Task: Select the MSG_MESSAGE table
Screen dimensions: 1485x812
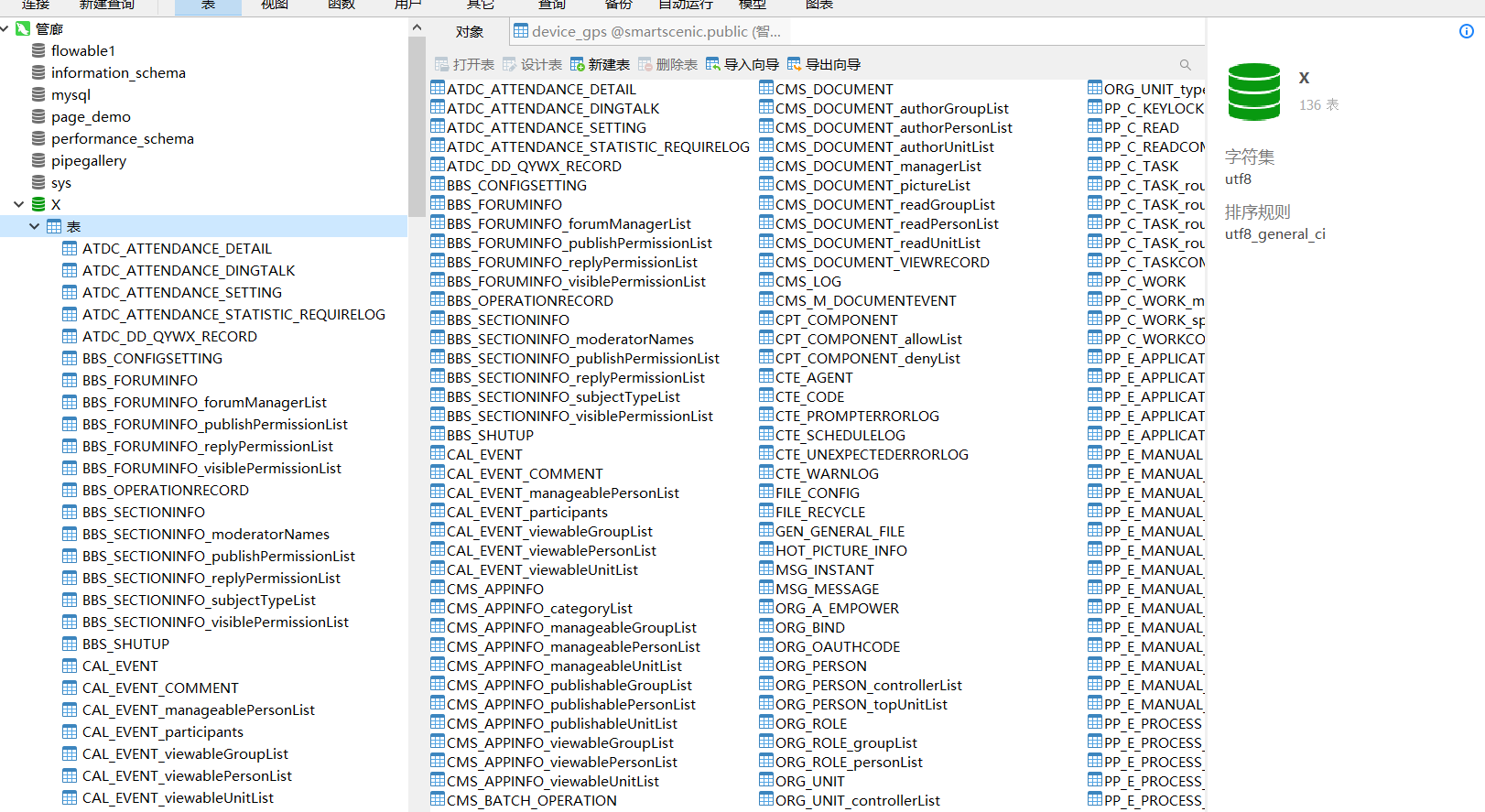Action: point(827,589)
